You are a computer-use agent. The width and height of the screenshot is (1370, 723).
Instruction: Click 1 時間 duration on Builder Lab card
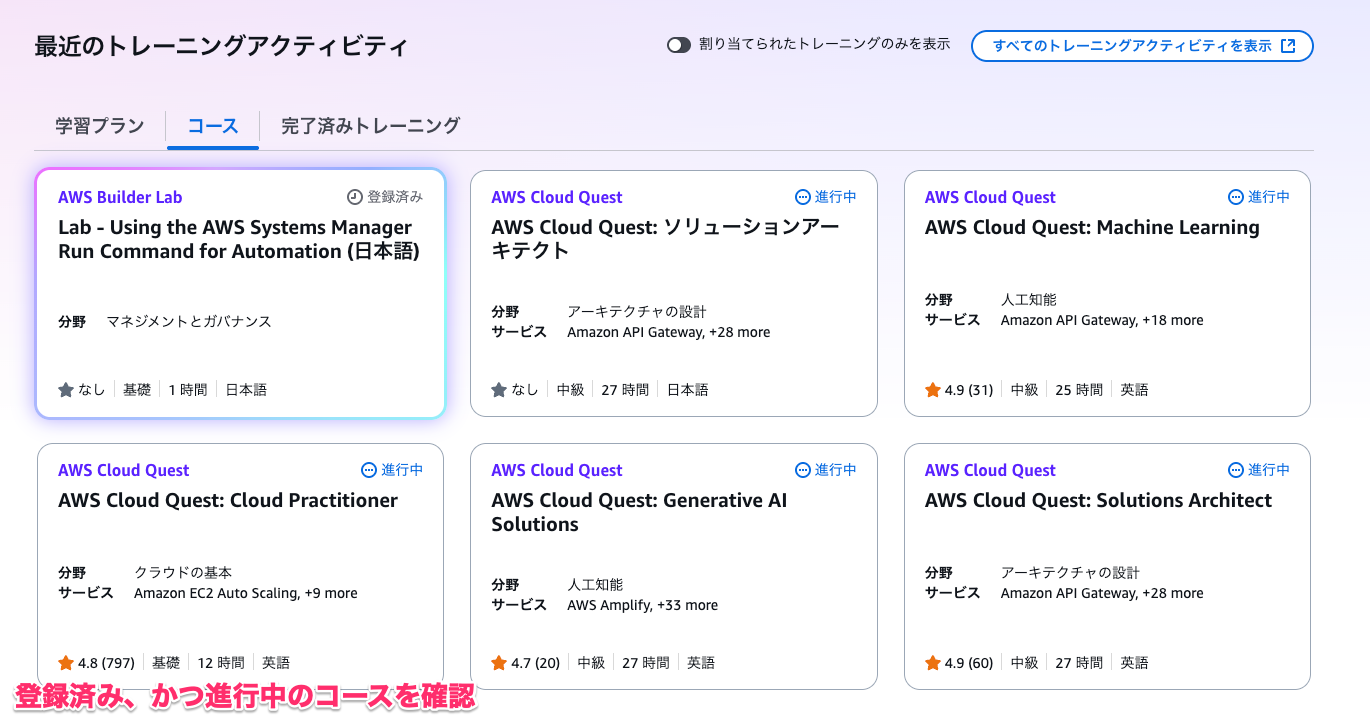point(188,390)
